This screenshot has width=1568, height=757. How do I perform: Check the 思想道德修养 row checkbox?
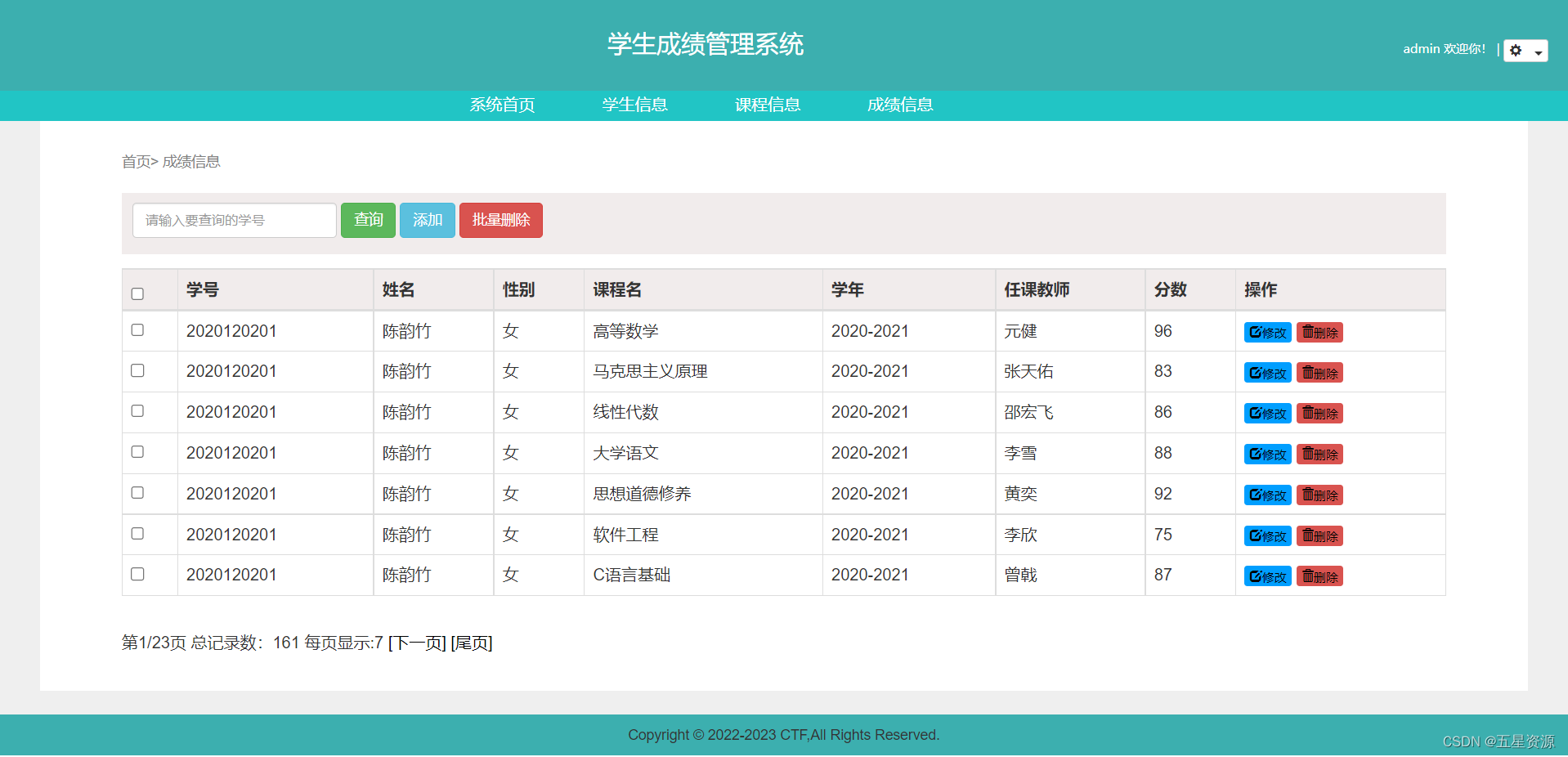[137, 492]
